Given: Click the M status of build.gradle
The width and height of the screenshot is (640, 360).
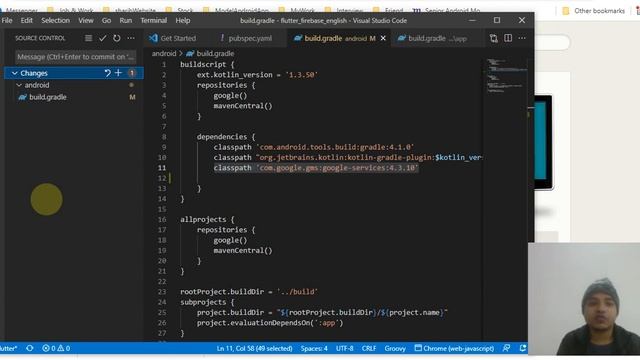Looking at the screenshot, I should pos(132,97).
